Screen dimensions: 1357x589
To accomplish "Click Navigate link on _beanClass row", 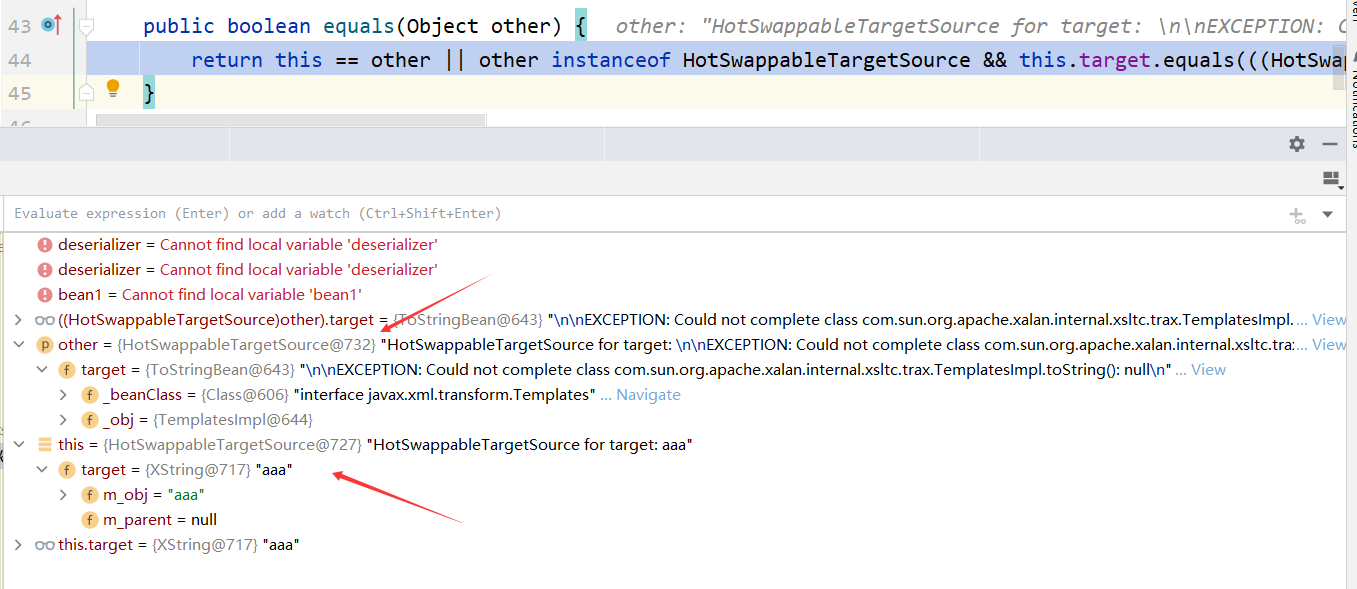I will pyautogui.click(x=648, y=395).
